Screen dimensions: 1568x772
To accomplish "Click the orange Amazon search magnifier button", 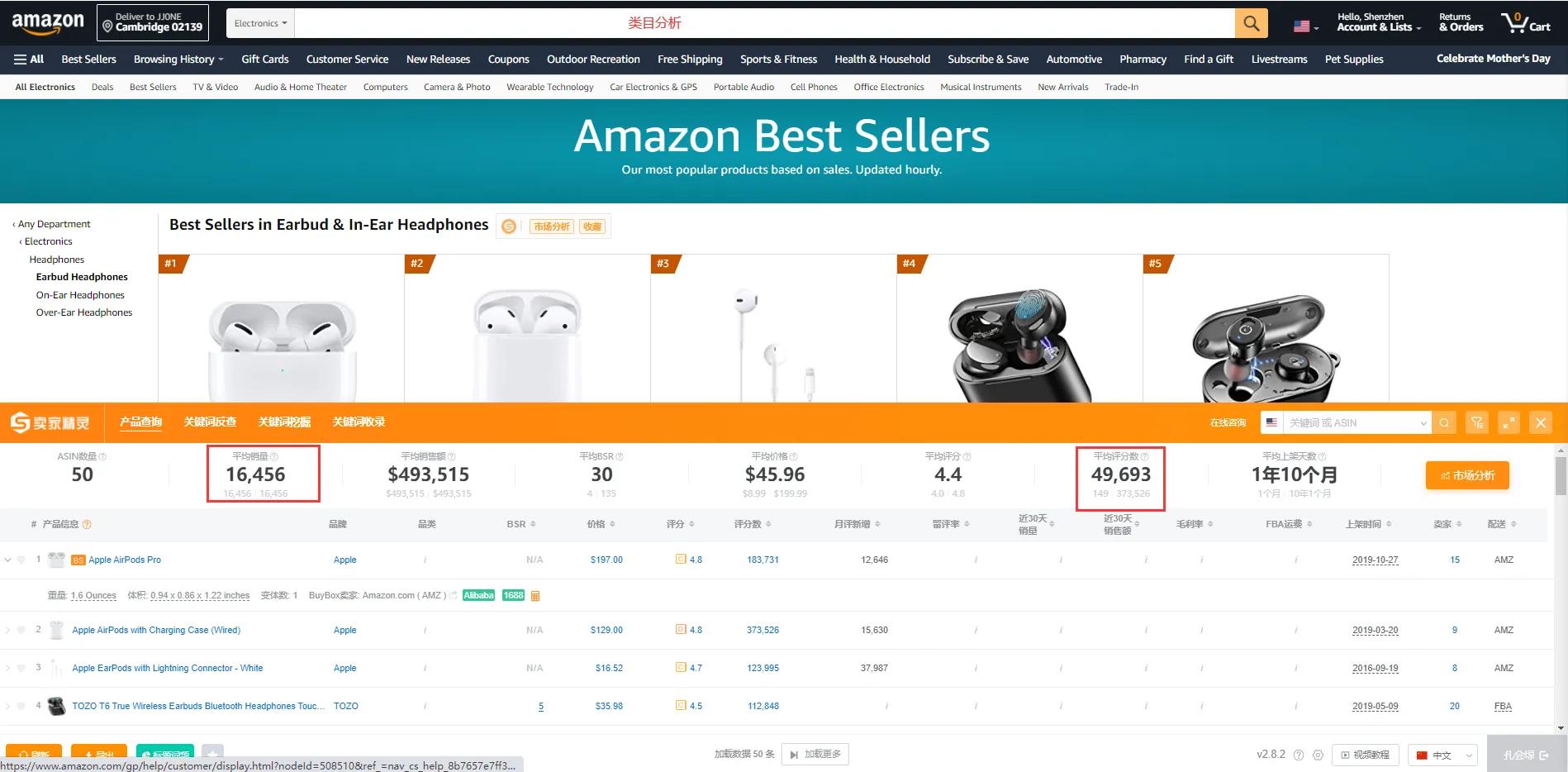I will 1251,23.
